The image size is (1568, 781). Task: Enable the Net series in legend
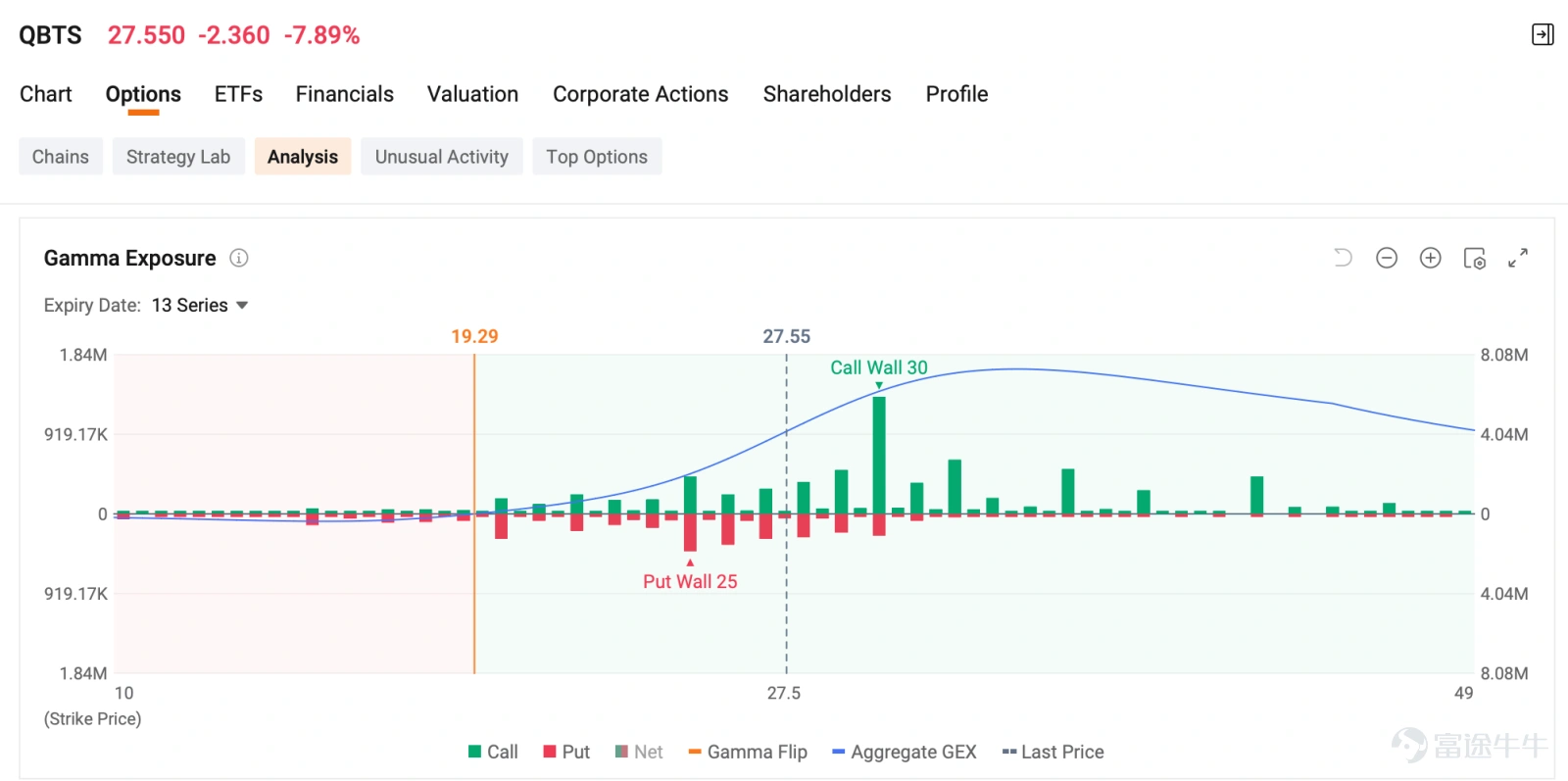click(639, 752)
